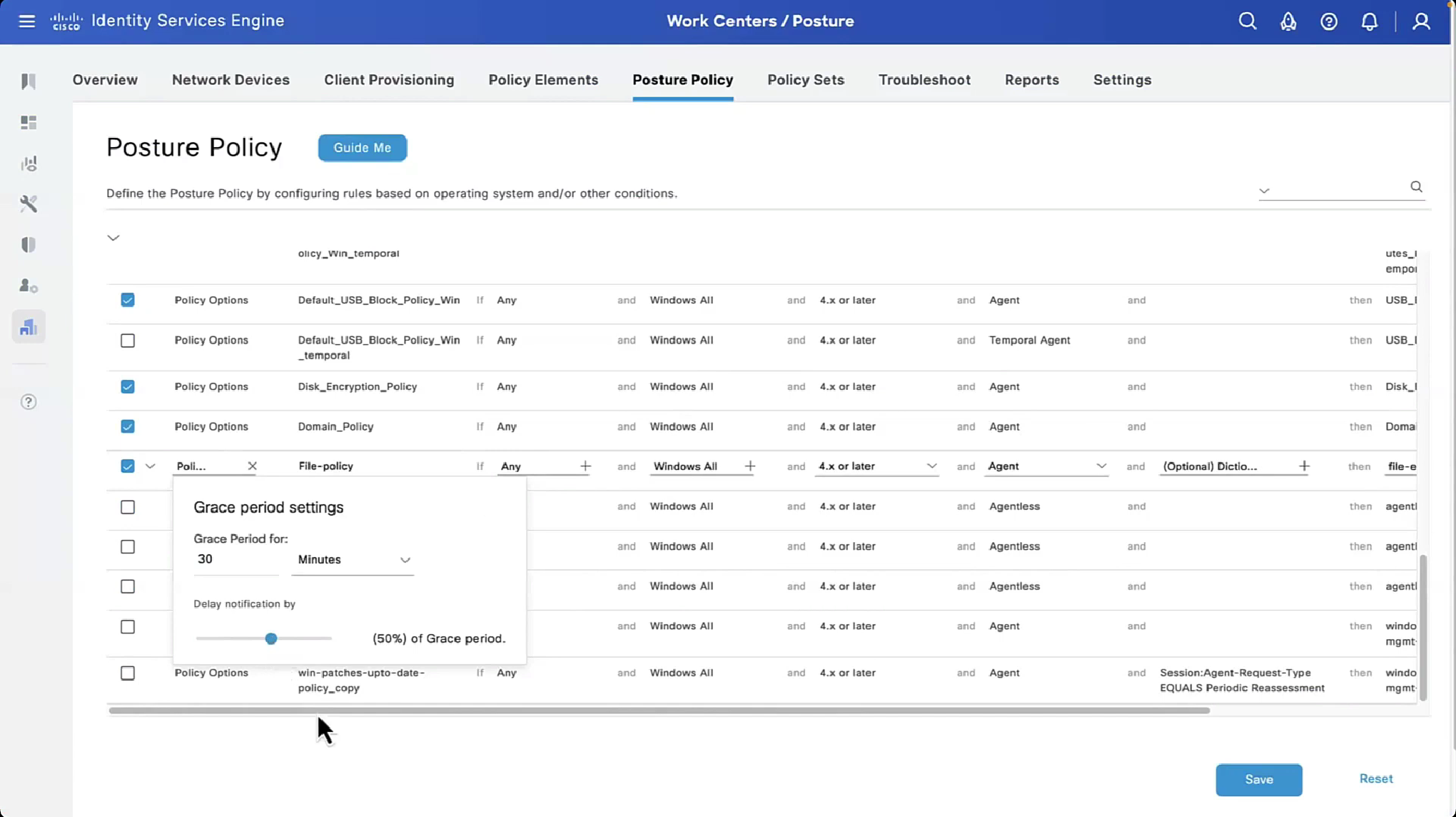Go to the Client Provisioning tab

pyautogui.click(x=388, y=80)
